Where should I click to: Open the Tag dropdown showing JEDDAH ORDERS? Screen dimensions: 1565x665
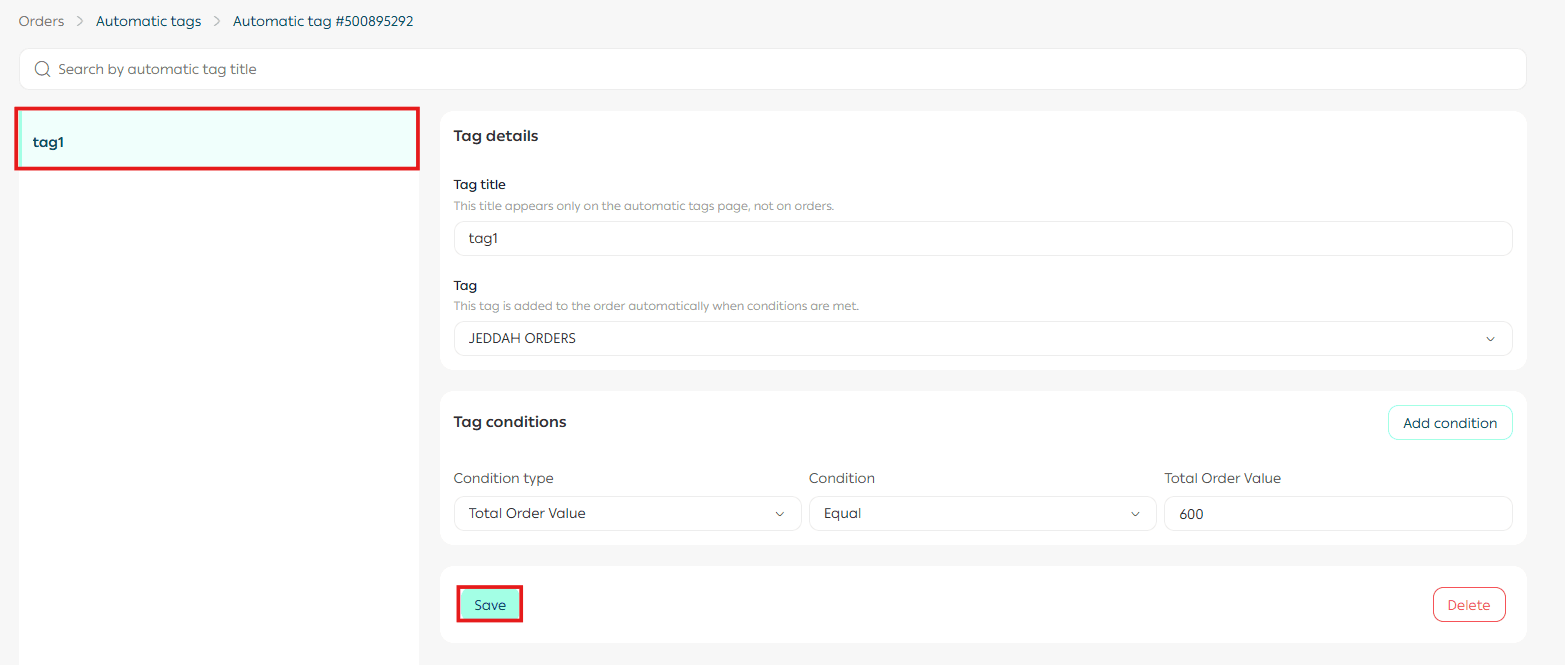point(982,339)
